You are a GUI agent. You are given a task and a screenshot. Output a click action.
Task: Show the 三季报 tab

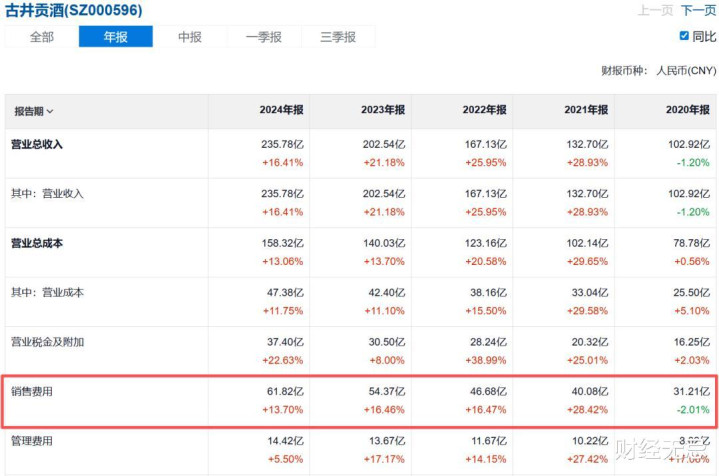338,37
